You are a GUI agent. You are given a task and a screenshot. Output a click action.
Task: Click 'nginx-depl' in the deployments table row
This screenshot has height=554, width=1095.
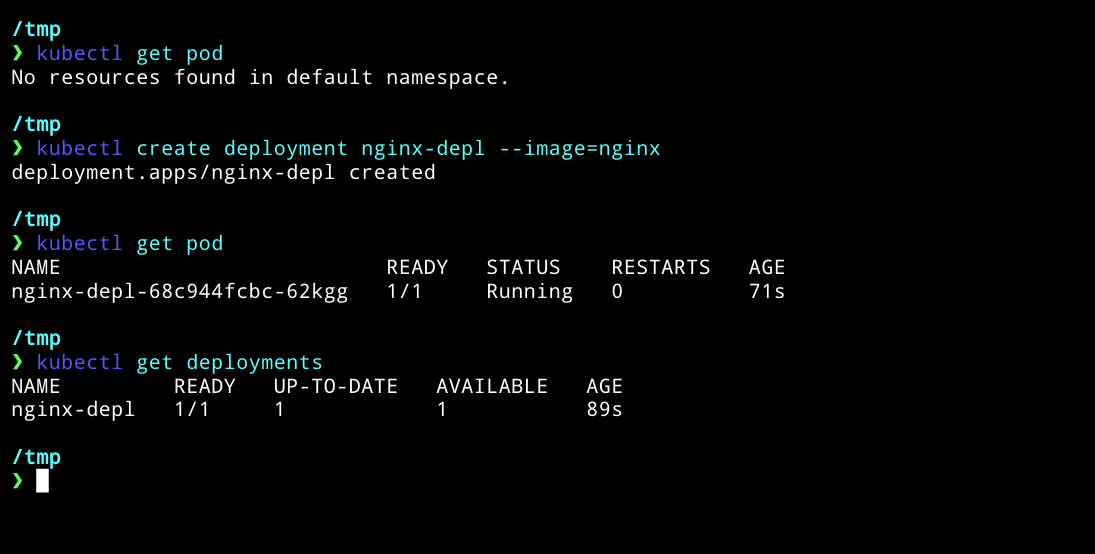[73, 410]
